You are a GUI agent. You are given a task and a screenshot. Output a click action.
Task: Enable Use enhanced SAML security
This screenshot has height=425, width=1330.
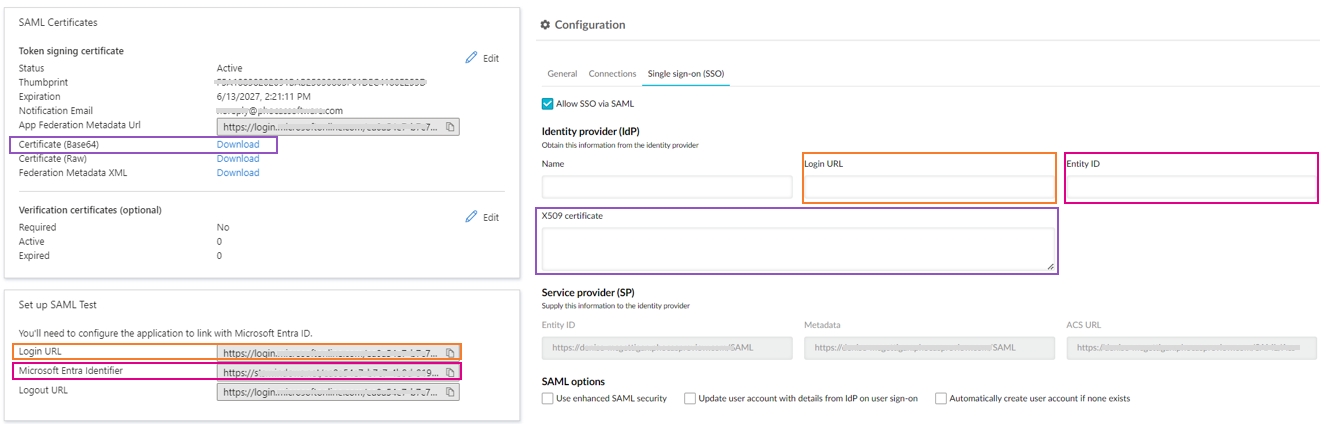coord(547,398)
